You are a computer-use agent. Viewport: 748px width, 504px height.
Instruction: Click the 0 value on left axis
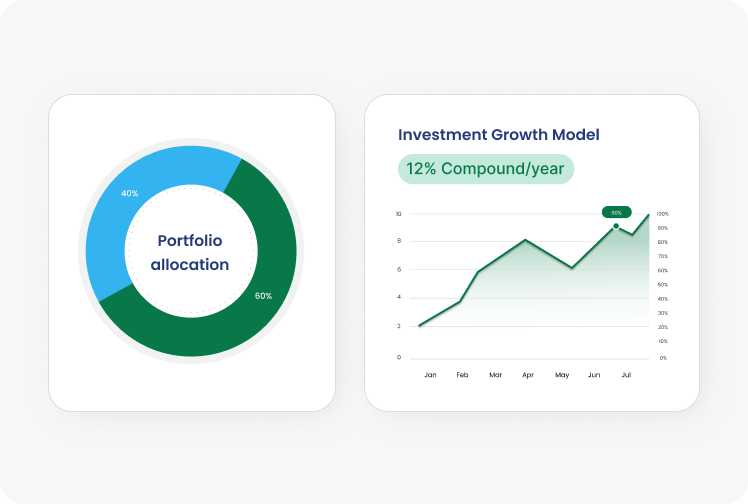pyautogui.click(x=399, y=357)
